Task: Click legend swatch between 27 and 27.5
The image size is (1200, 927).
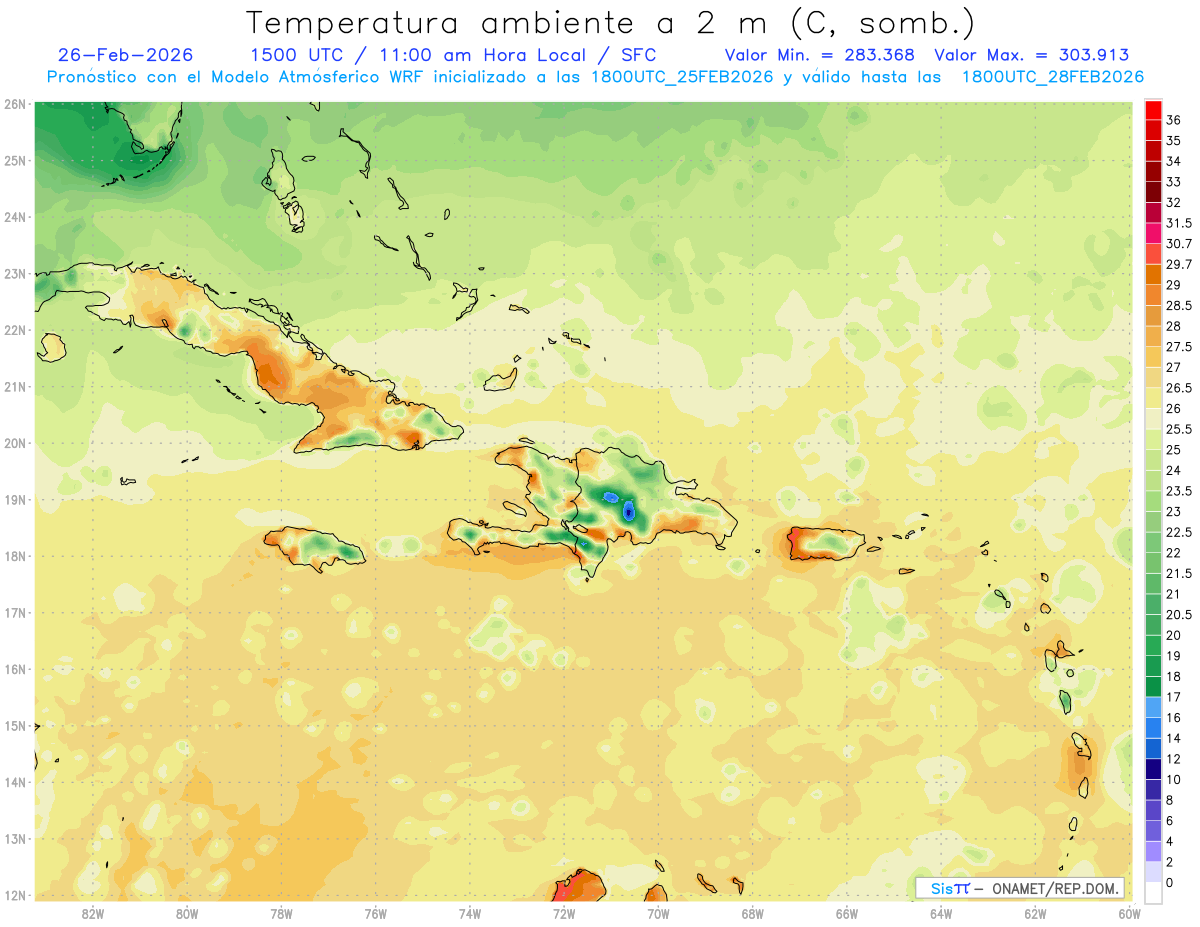Action: tap(1153, 357)
